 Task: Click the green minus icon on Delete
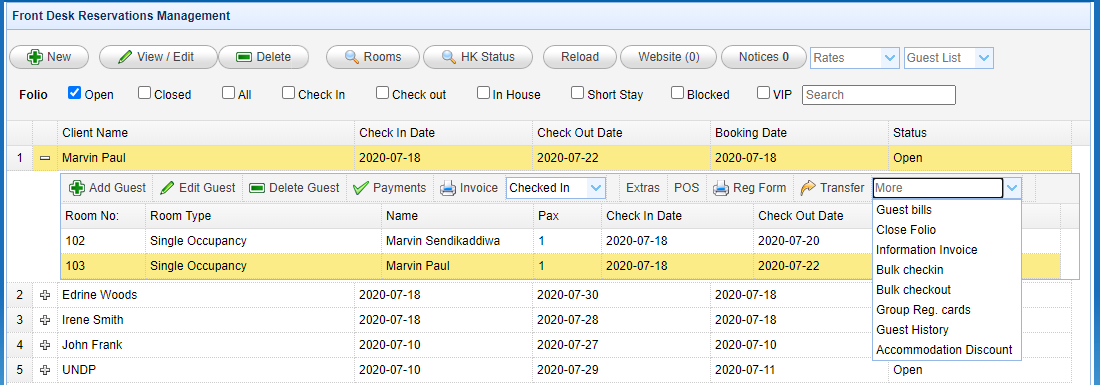click(243, 58)
